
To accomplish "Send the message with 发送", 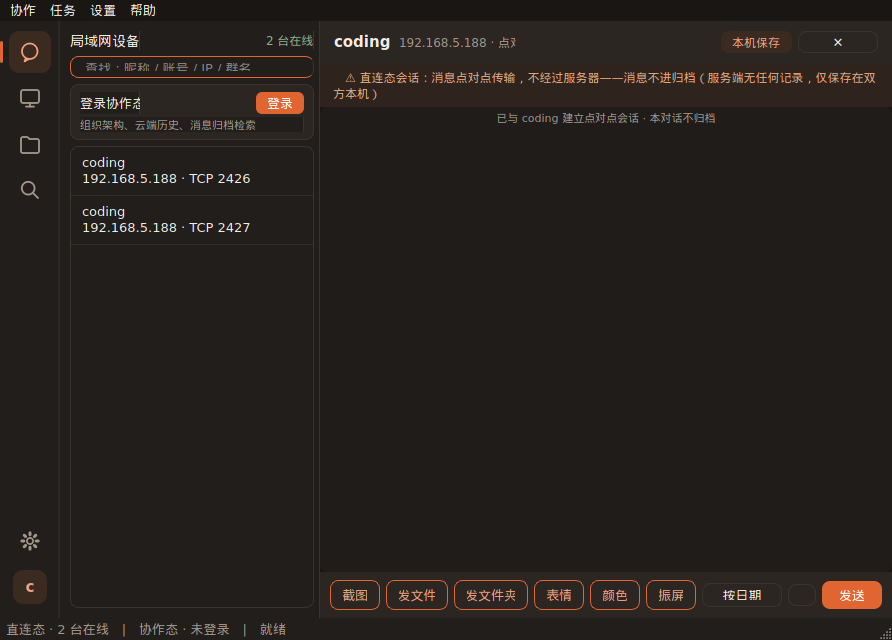I will (852, 595).
